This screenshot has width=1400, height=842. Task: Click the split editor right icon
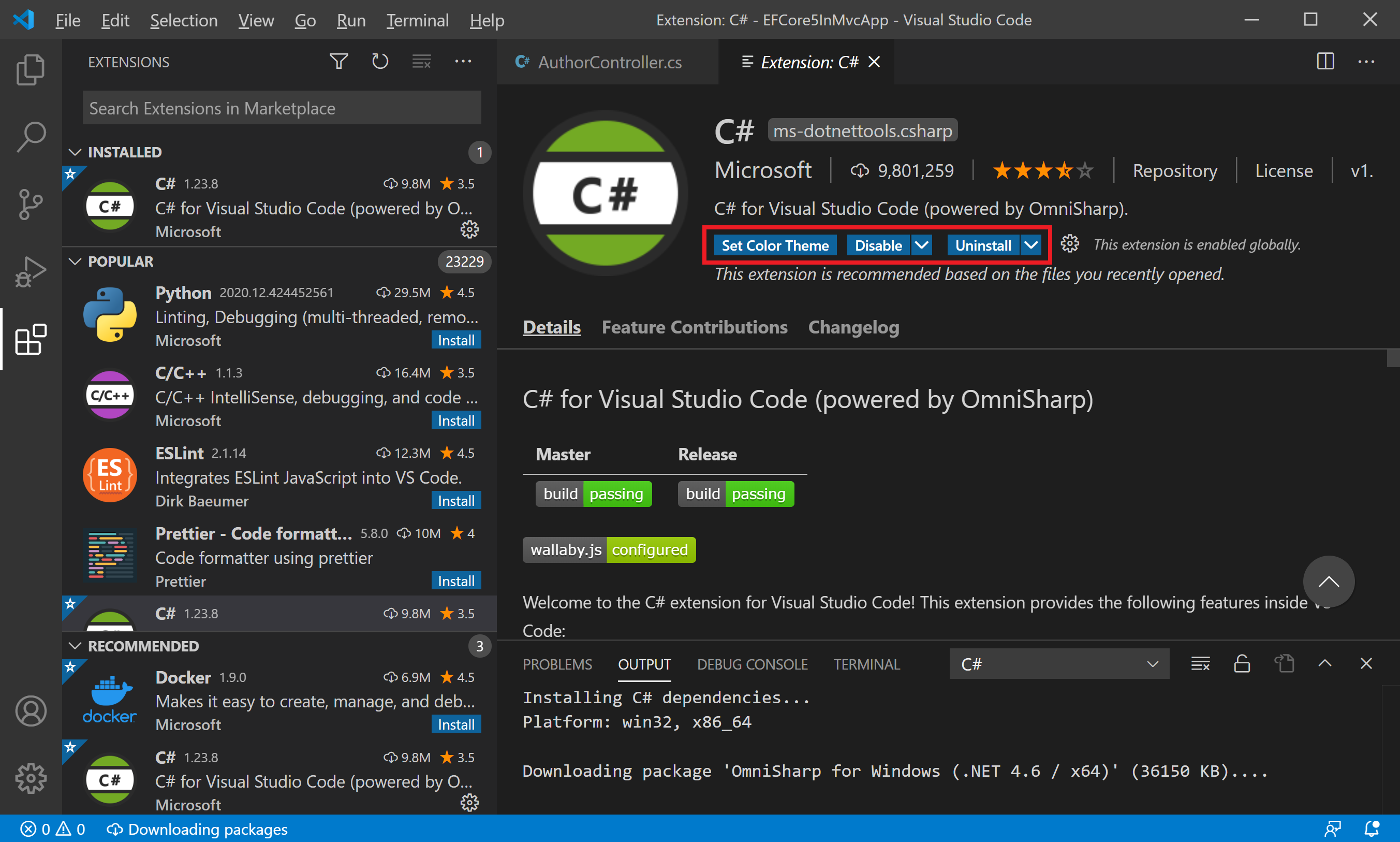tap(1324, 61)
